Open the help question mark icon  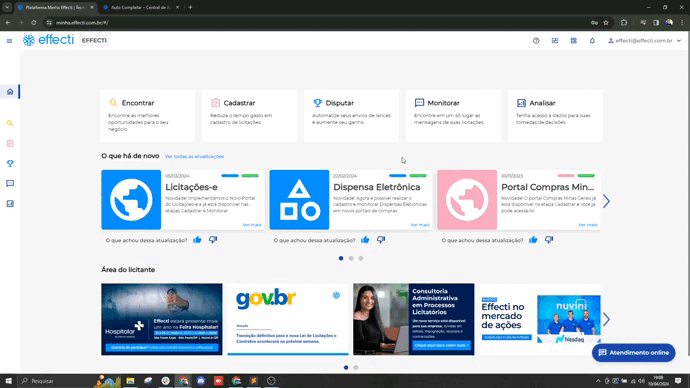[536, 40]
